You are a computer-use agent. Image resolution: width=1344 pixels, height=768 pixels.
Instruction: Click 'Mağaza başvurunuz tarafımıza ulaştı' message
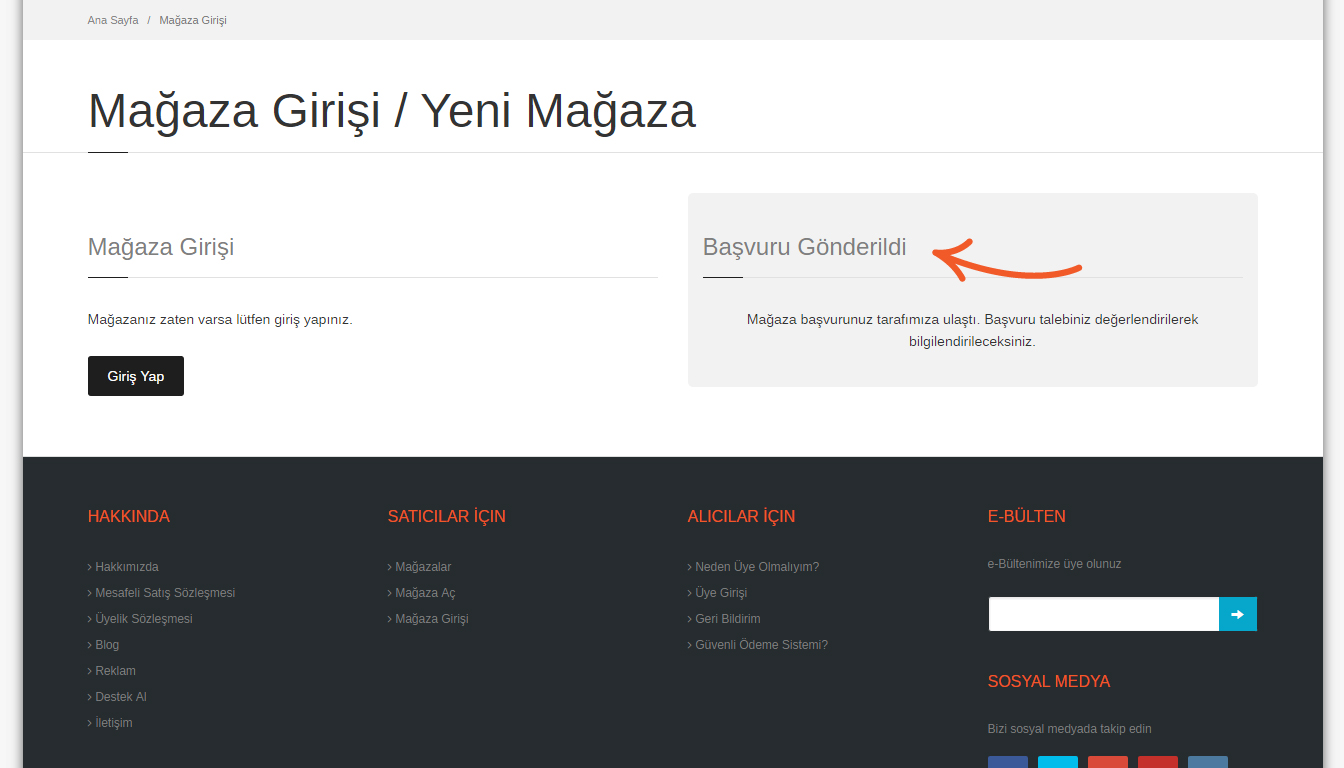tap(973, 330)
